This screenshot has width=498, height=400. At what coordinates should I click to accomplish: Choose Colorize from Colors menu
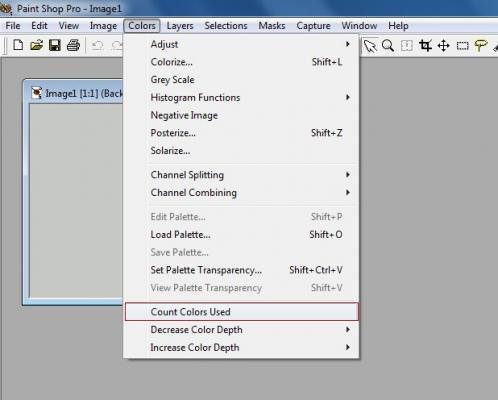242,62
